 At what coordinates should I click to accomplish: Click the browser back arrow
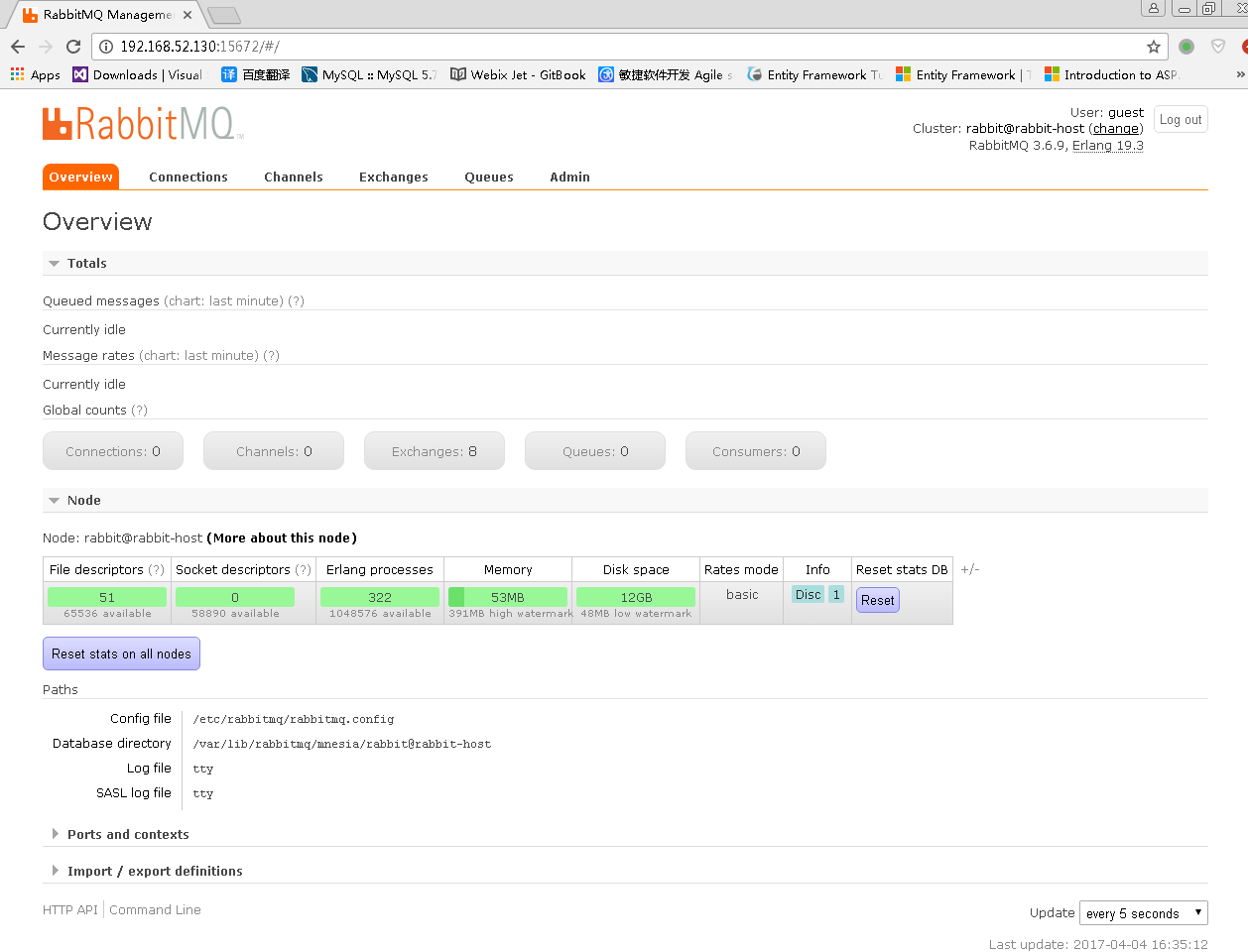click(19, 44)
